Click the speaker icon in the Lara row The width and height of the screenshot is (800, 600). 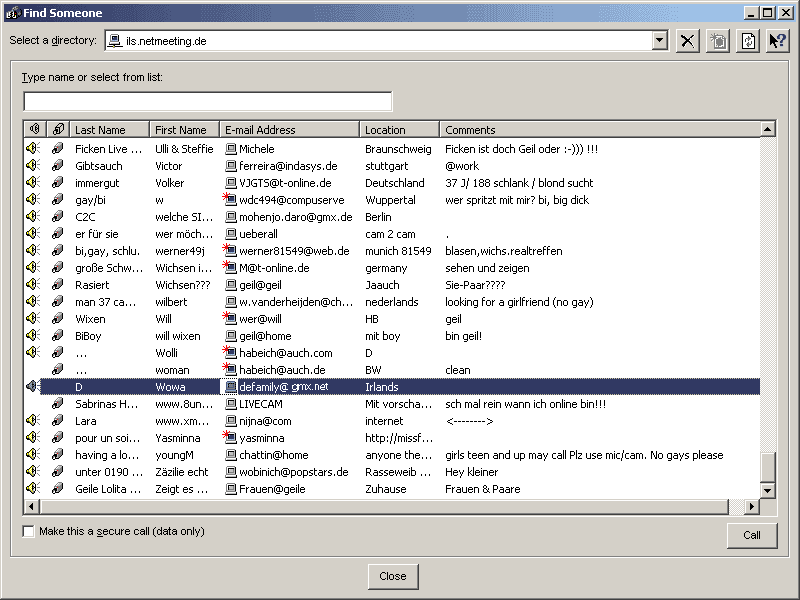click(33, 420)
